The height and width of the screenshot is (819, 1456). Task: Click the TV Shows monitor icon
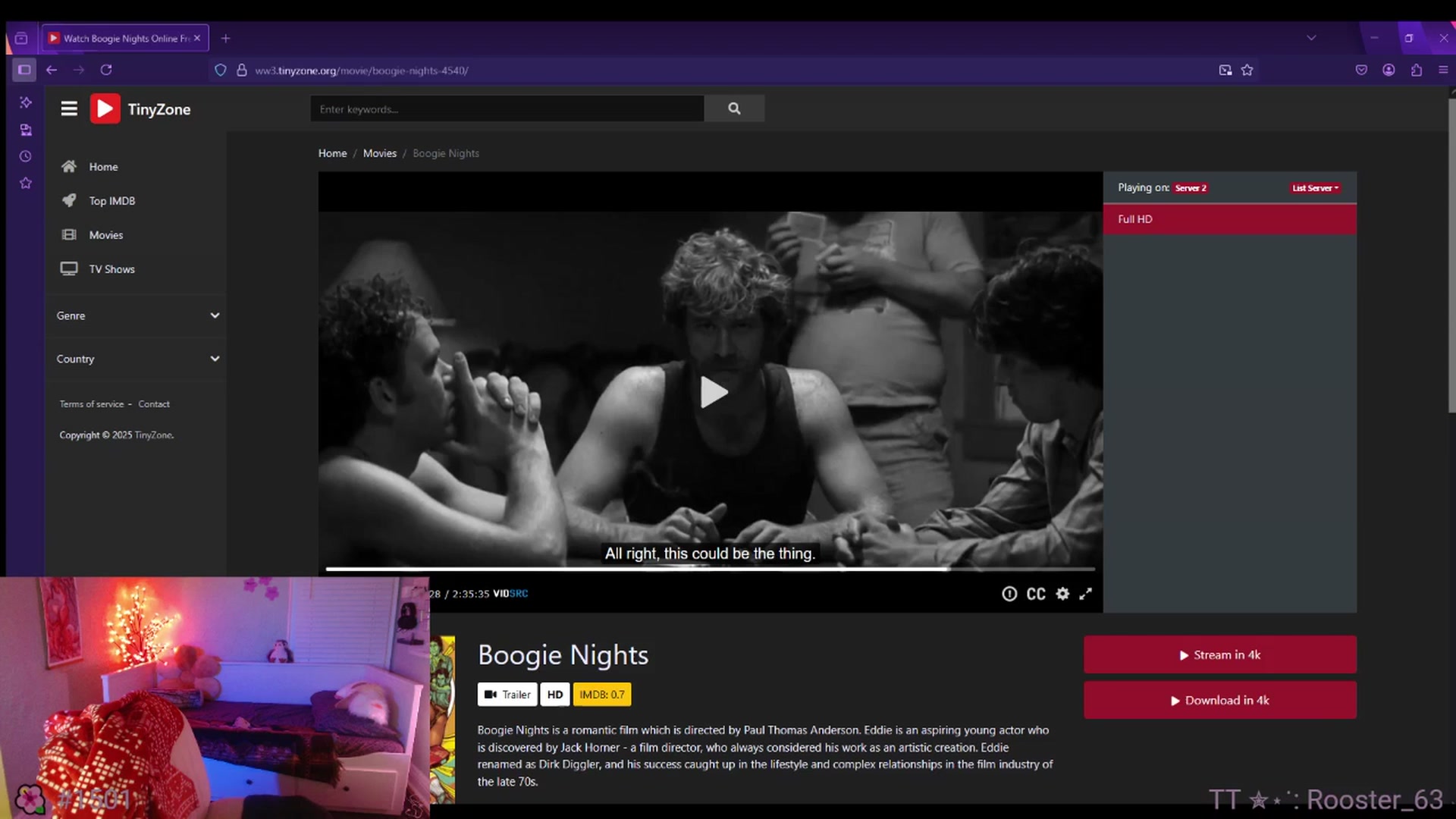pos(69,268)
